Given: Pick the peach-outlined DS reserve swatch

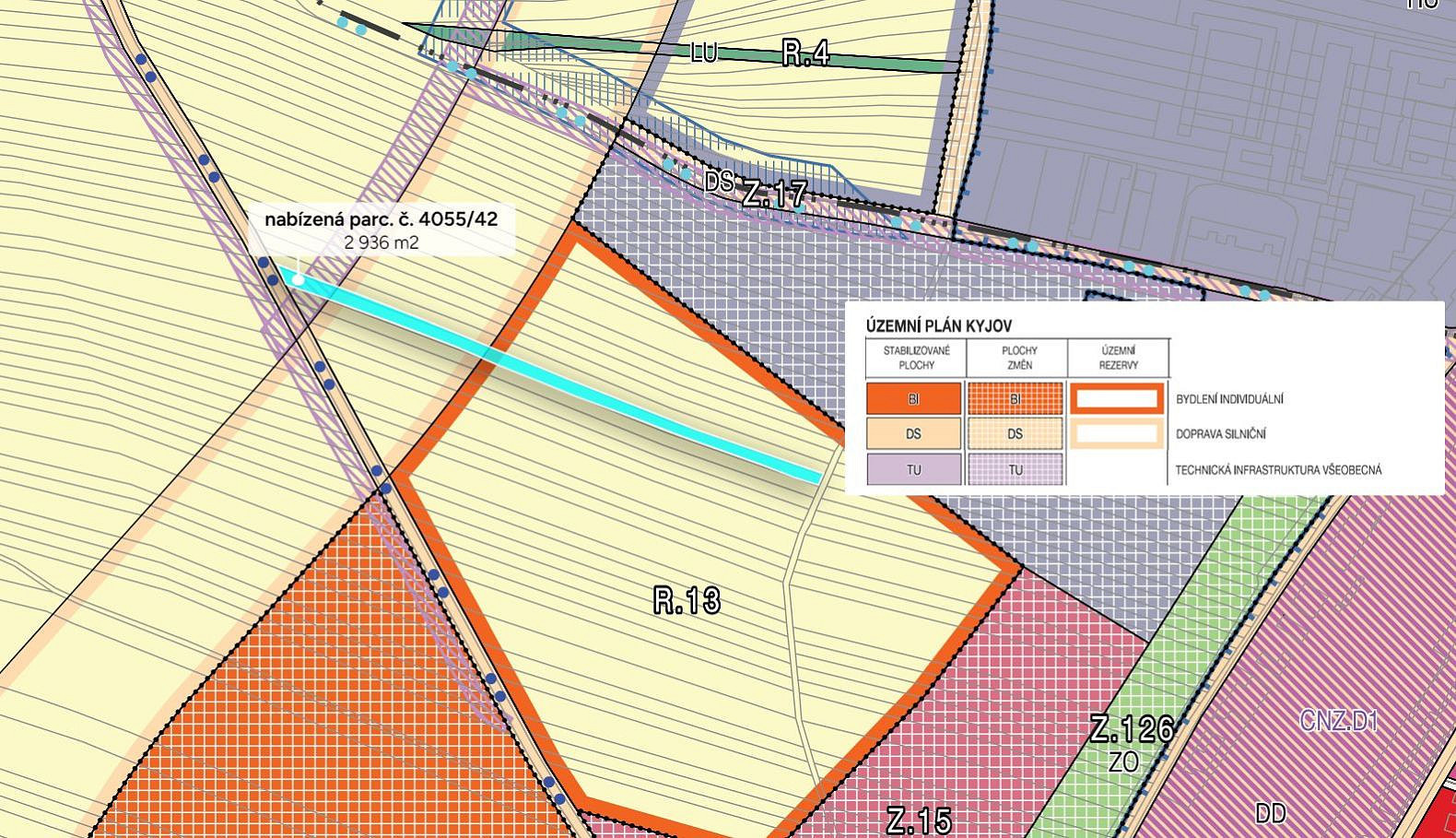Looking at the screenshot, I should [x=1116, y=434].
